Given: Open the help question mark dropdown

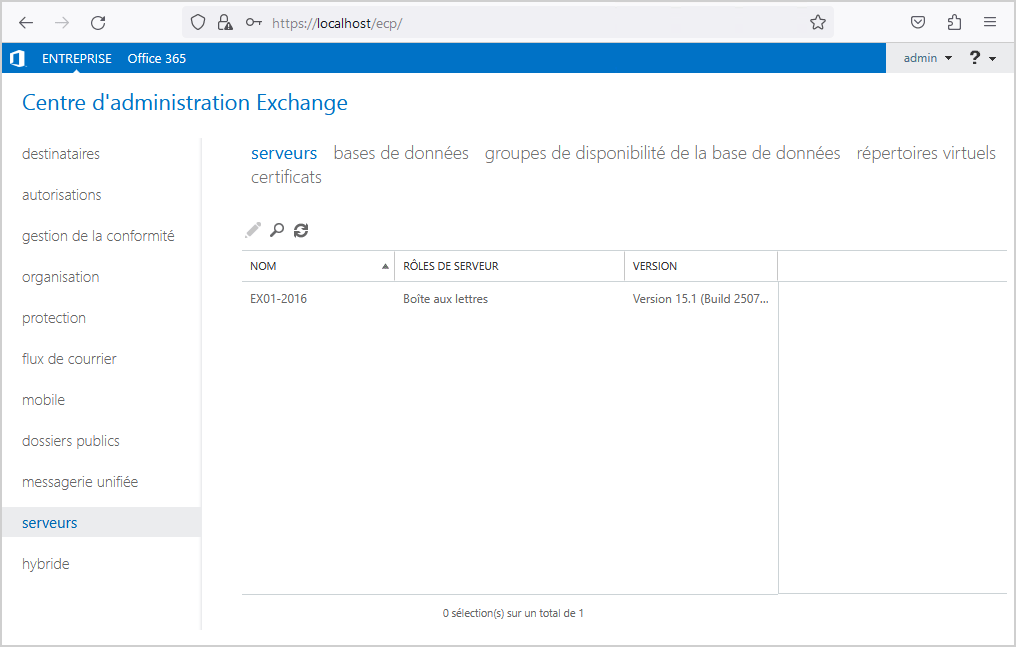Looking at the screenshot, I should (982, 58).
